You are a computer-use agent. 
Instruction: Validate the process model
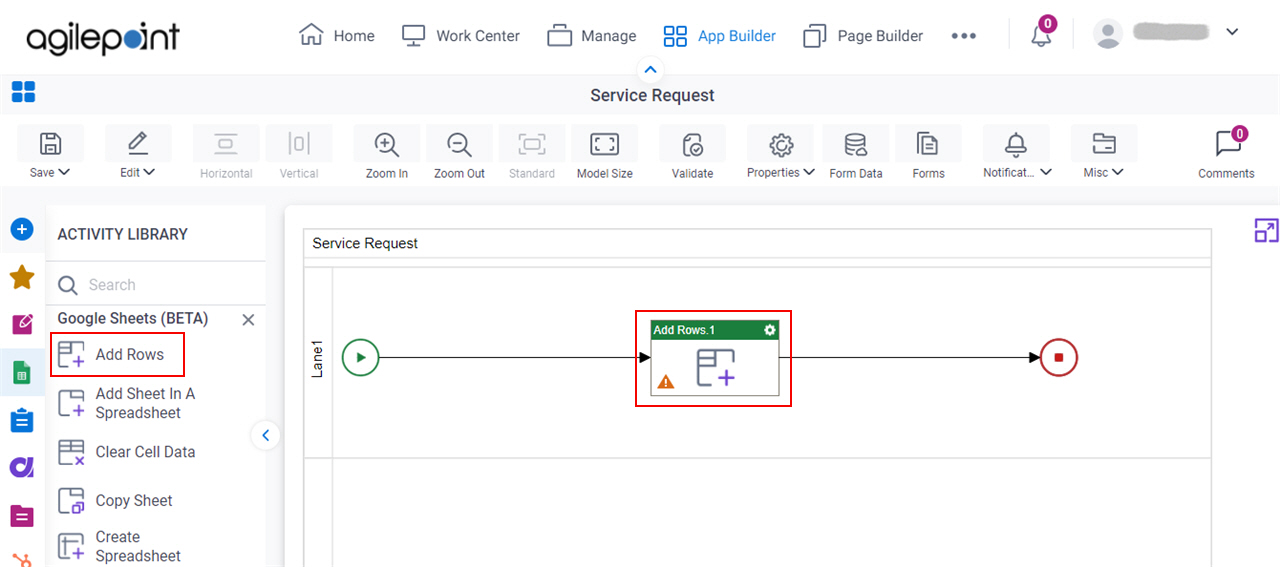pos(692,152)
